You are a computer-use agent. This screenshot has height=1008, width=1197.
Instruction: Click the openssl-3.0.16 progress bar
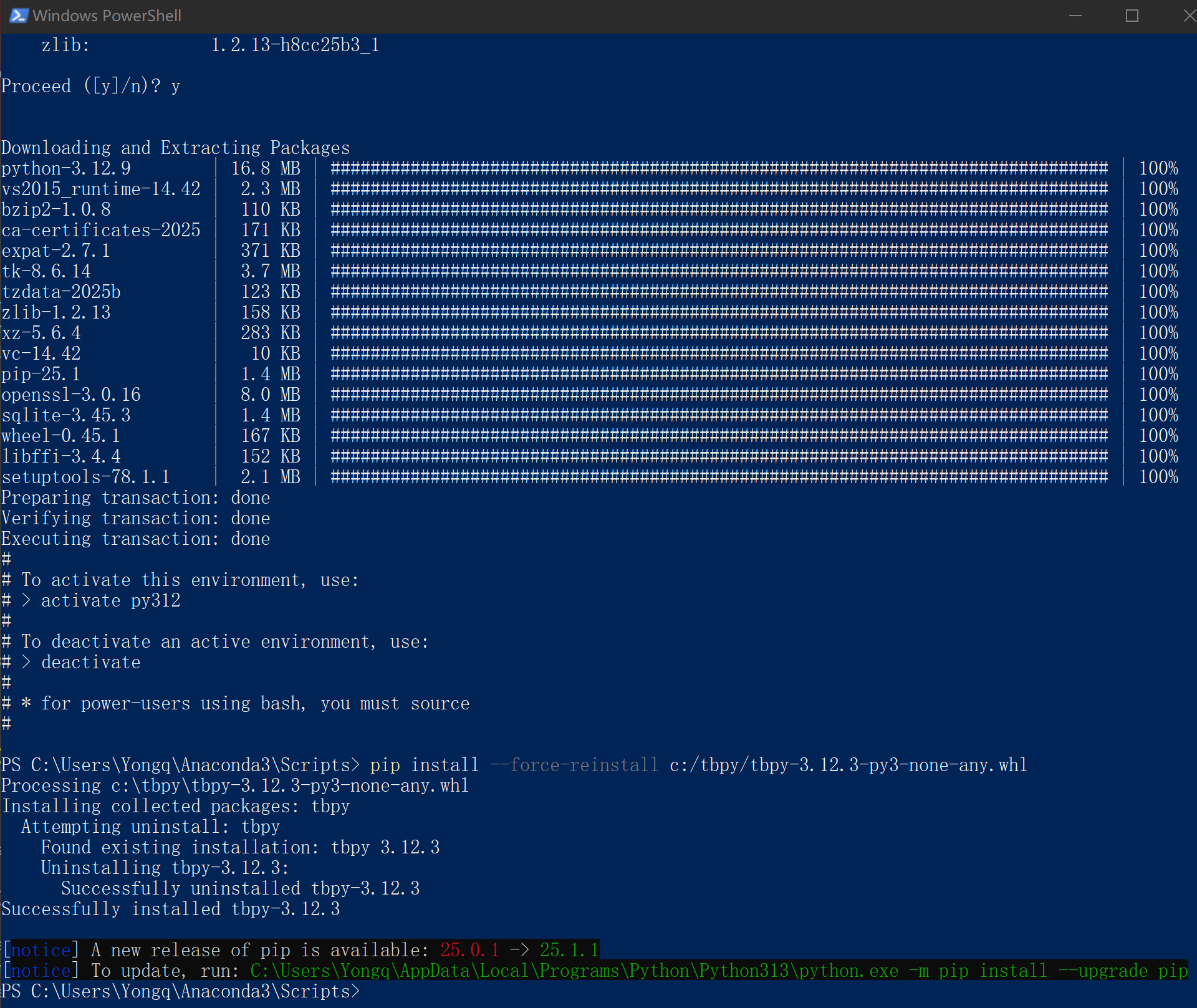point(719,395)
